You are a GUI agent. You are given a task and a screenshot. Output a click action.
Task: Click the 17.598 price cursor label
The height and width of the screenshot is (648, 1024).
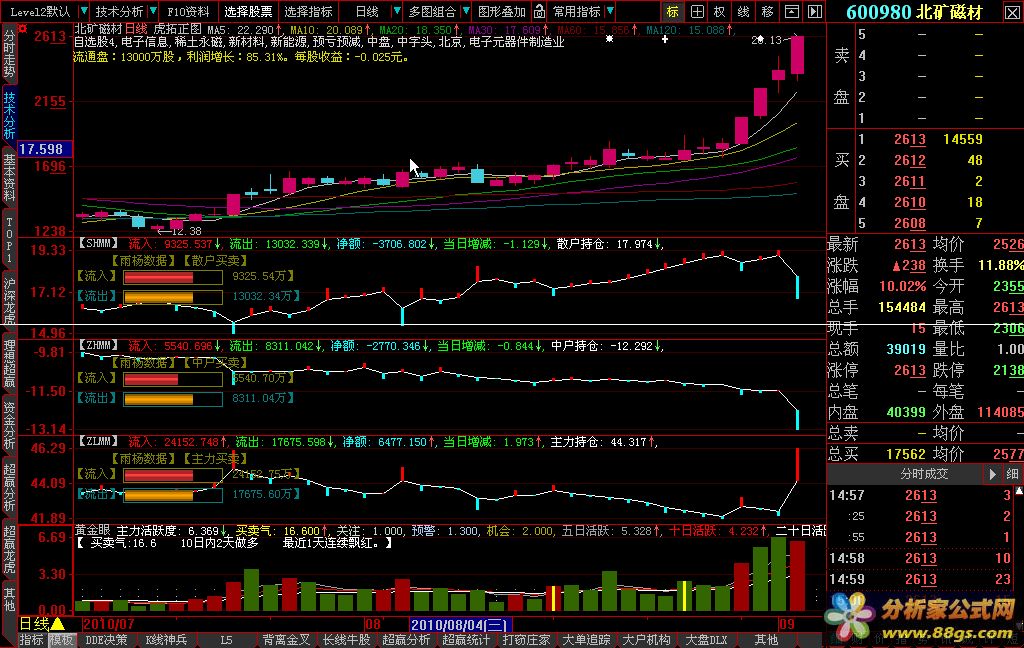tap(44, 149)
